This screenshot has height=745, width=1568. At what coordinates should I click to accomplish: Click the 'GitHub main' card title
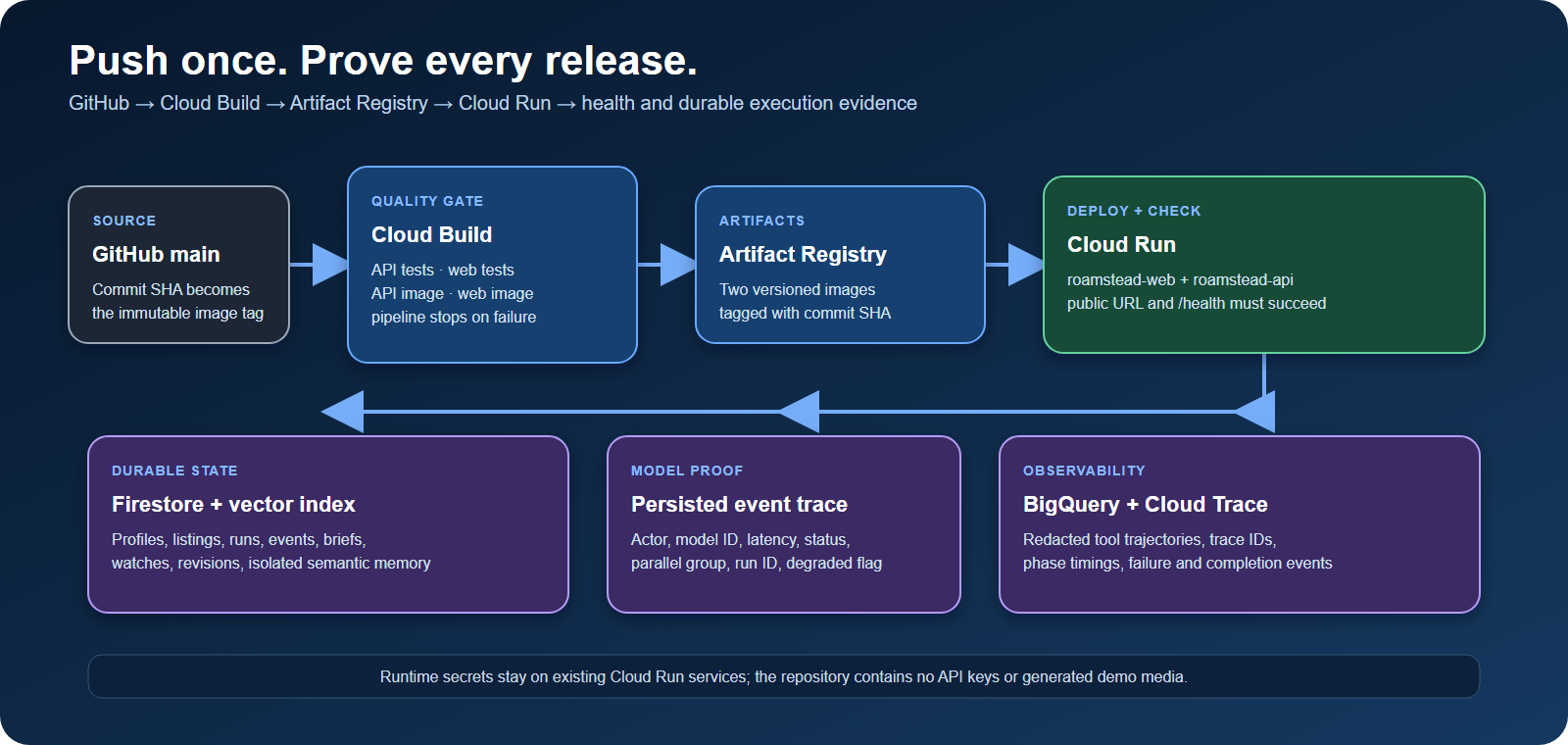click(x=156, y=254)
